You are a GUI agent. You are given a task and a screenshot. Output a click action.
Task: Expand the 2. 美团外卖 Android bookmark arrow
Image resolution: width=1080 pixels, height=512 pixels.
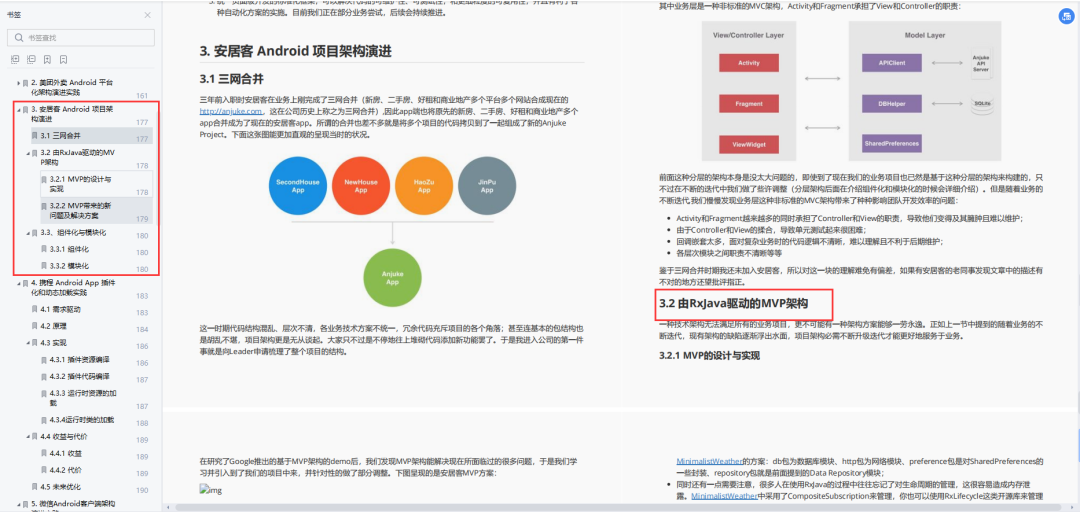[x=18, y=83]
